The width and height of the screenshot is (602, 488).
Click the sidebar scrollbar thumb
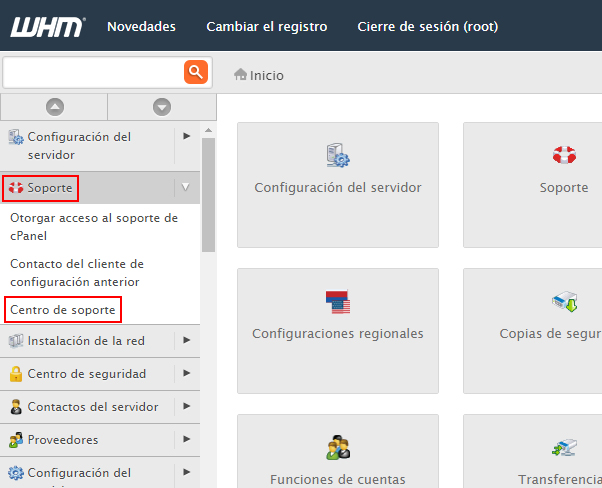pos(208,195)
